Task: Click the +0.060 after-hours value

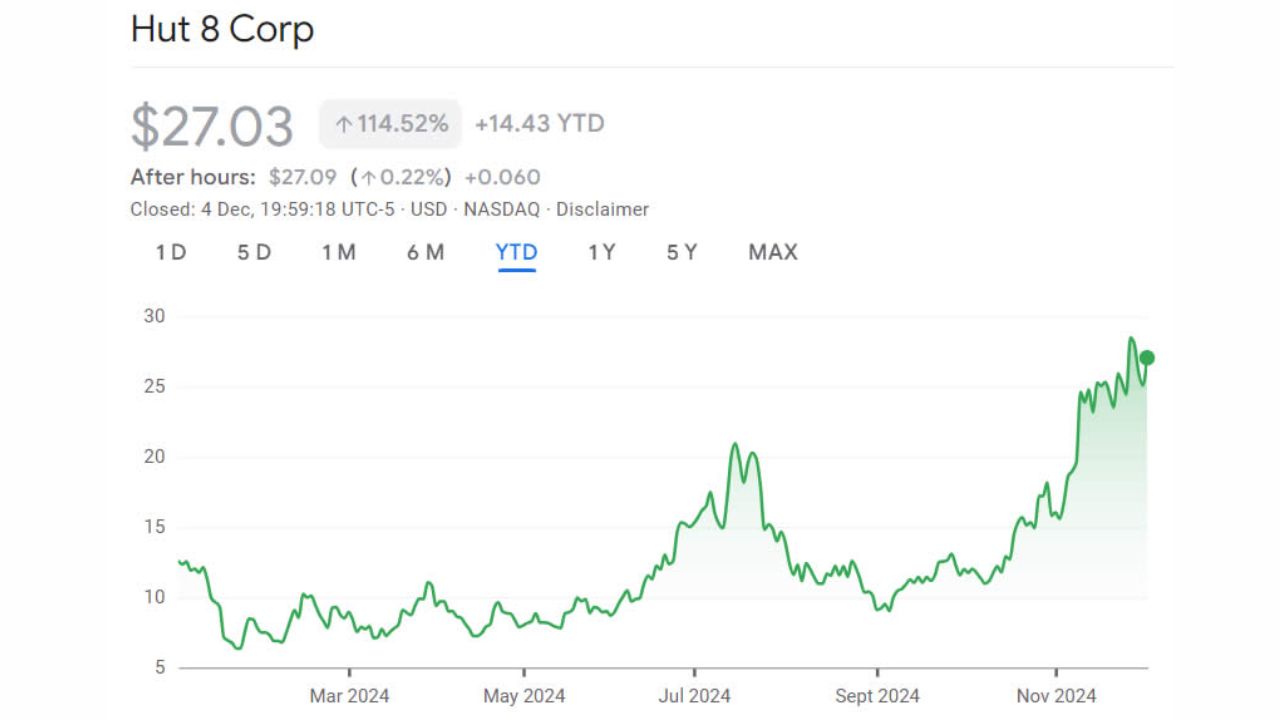Action: (x=502, y=178)
